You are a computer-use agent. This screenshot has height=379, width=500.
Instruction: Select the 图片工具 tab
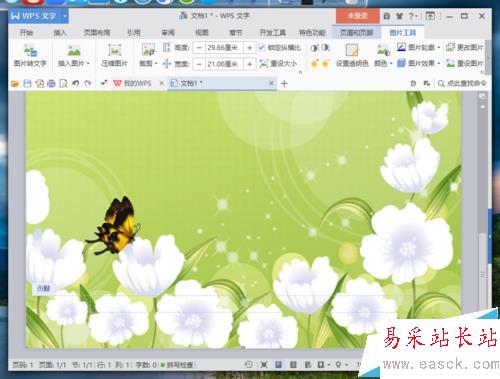pos(403,33)
